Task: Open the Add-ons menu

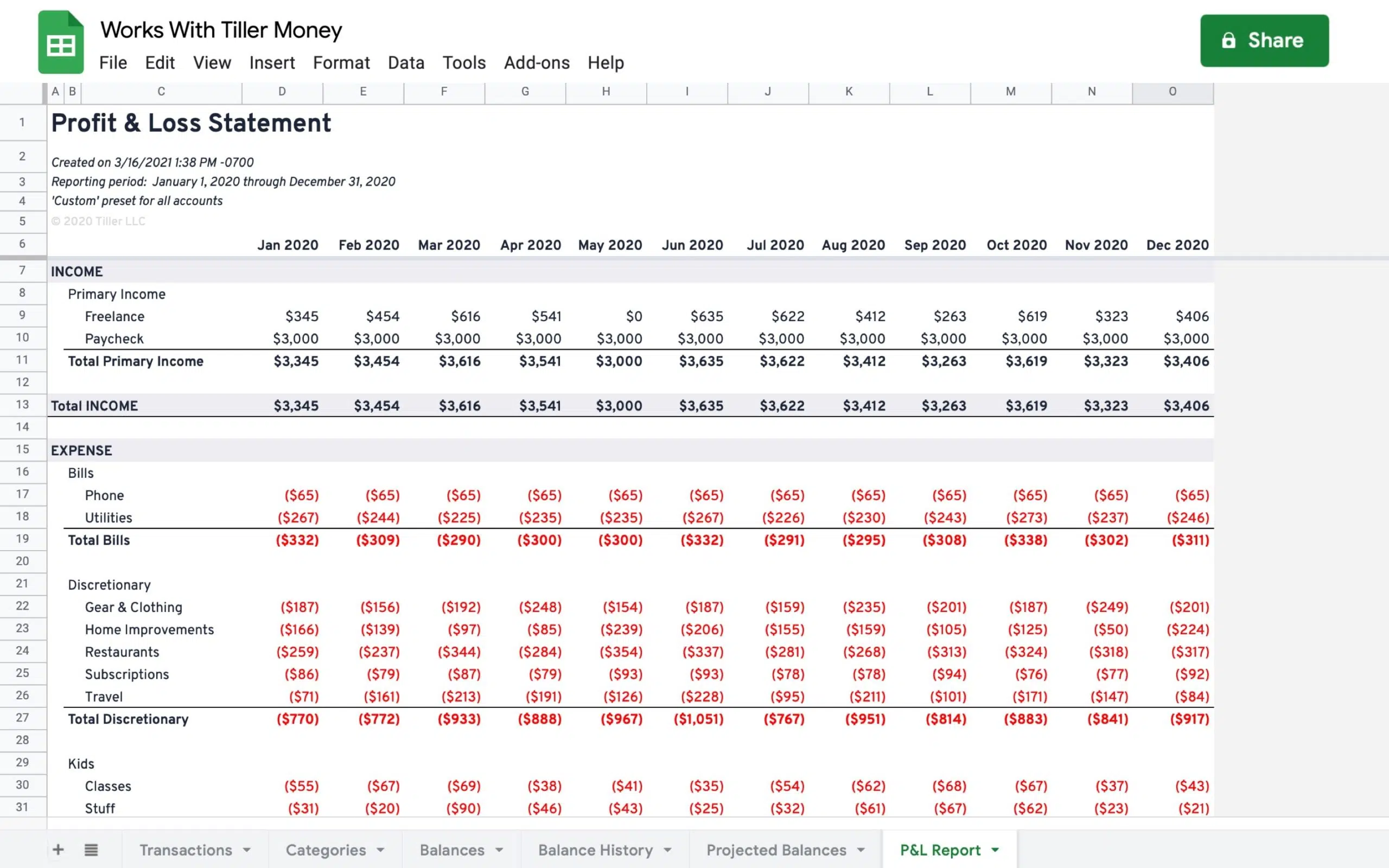Action: (537, 62)
